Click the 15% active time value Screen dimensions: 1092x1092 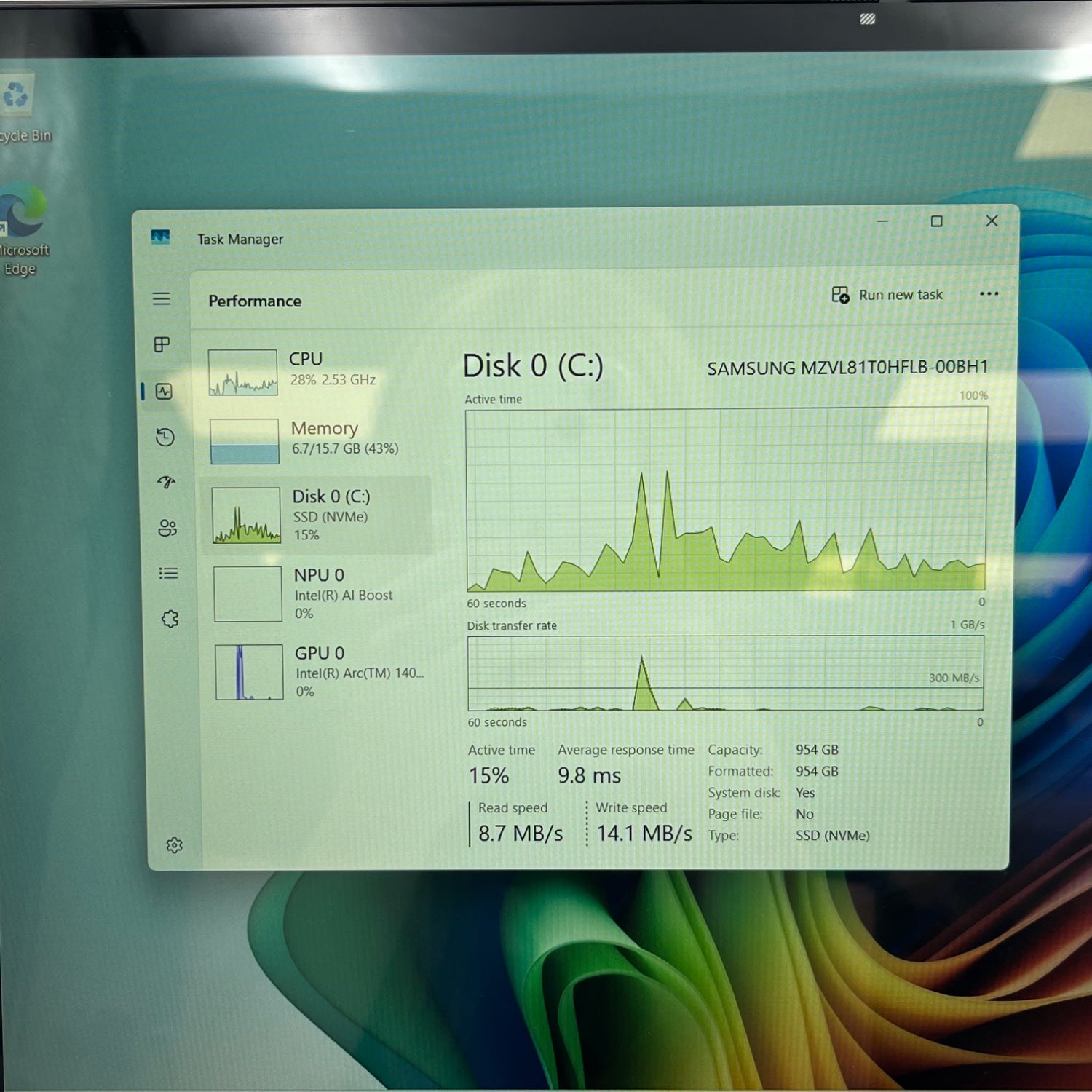[x=488, y=775]
